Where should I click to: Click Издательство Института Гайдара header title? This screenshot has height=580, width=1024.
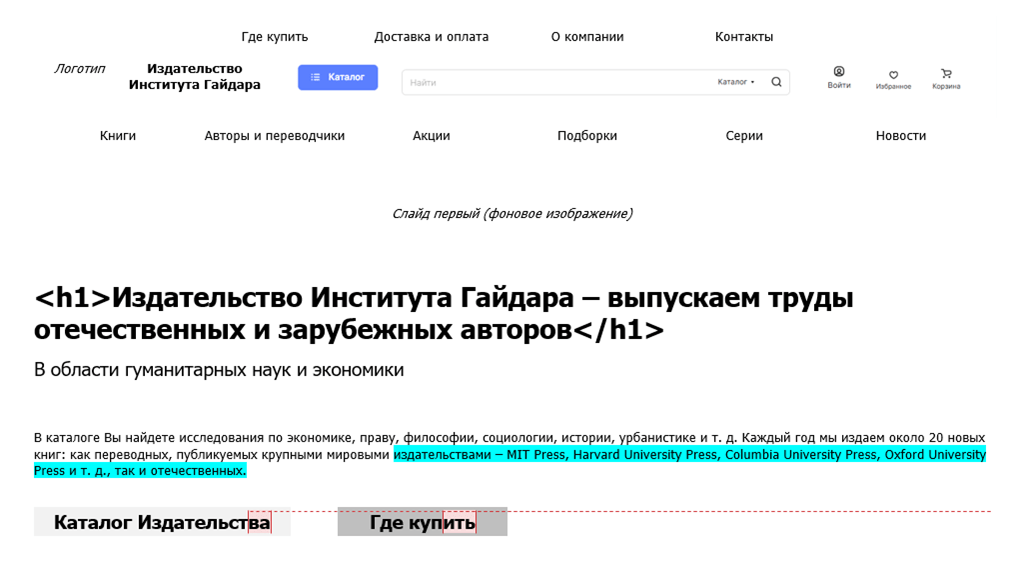point(195,76)
